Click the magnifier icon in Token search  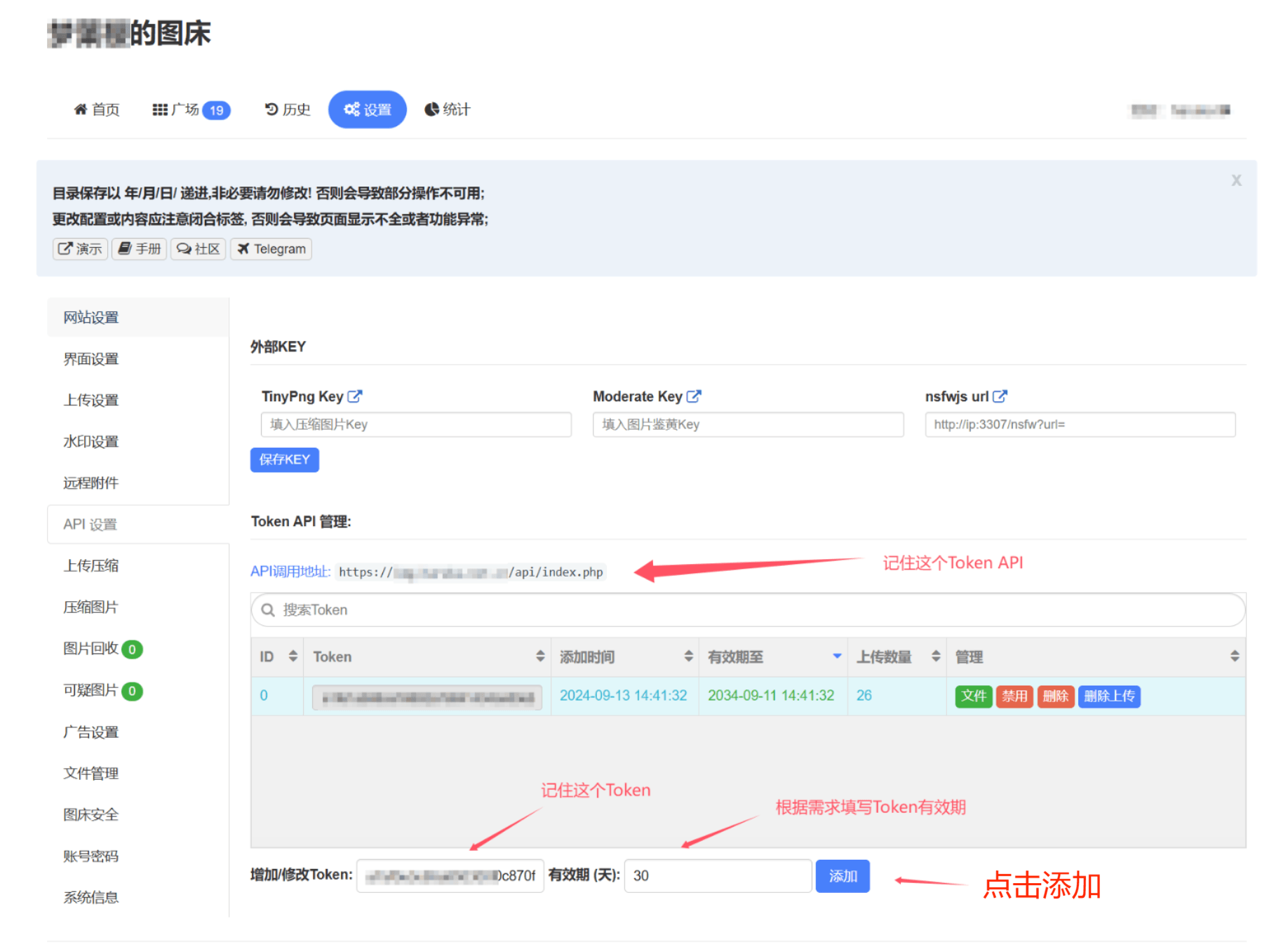[x=267, y=610]
